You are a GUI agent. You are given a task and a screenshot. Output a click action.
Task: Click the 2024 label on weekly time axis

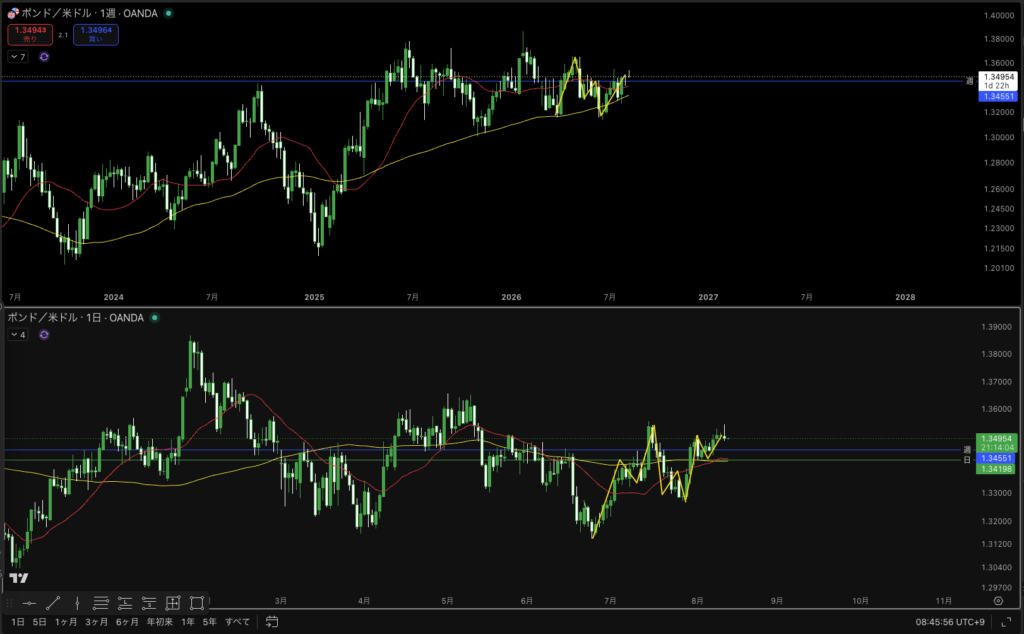(x=113, y=297)
